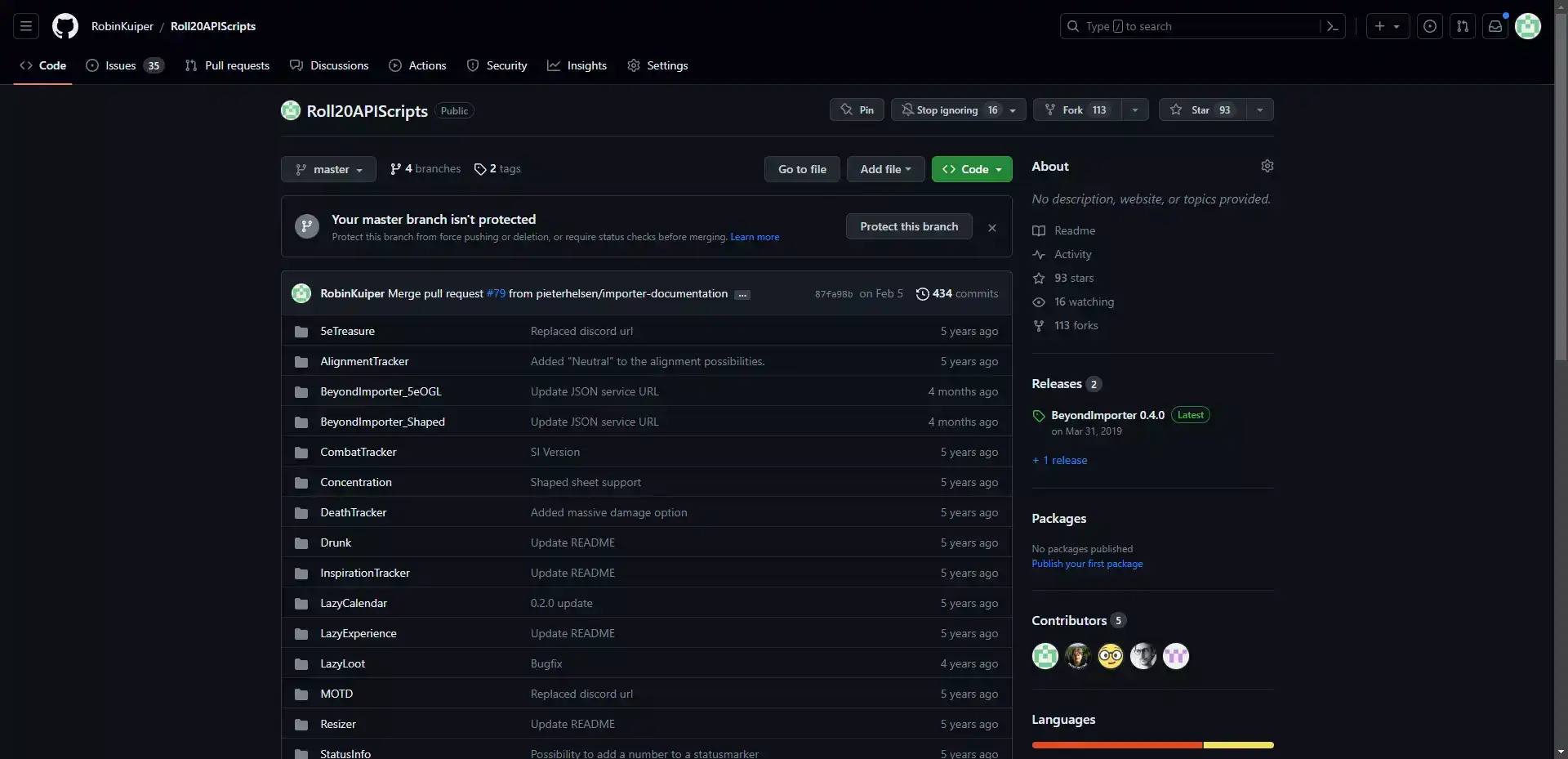Click the Drunk folder icon

click(301, 542)
